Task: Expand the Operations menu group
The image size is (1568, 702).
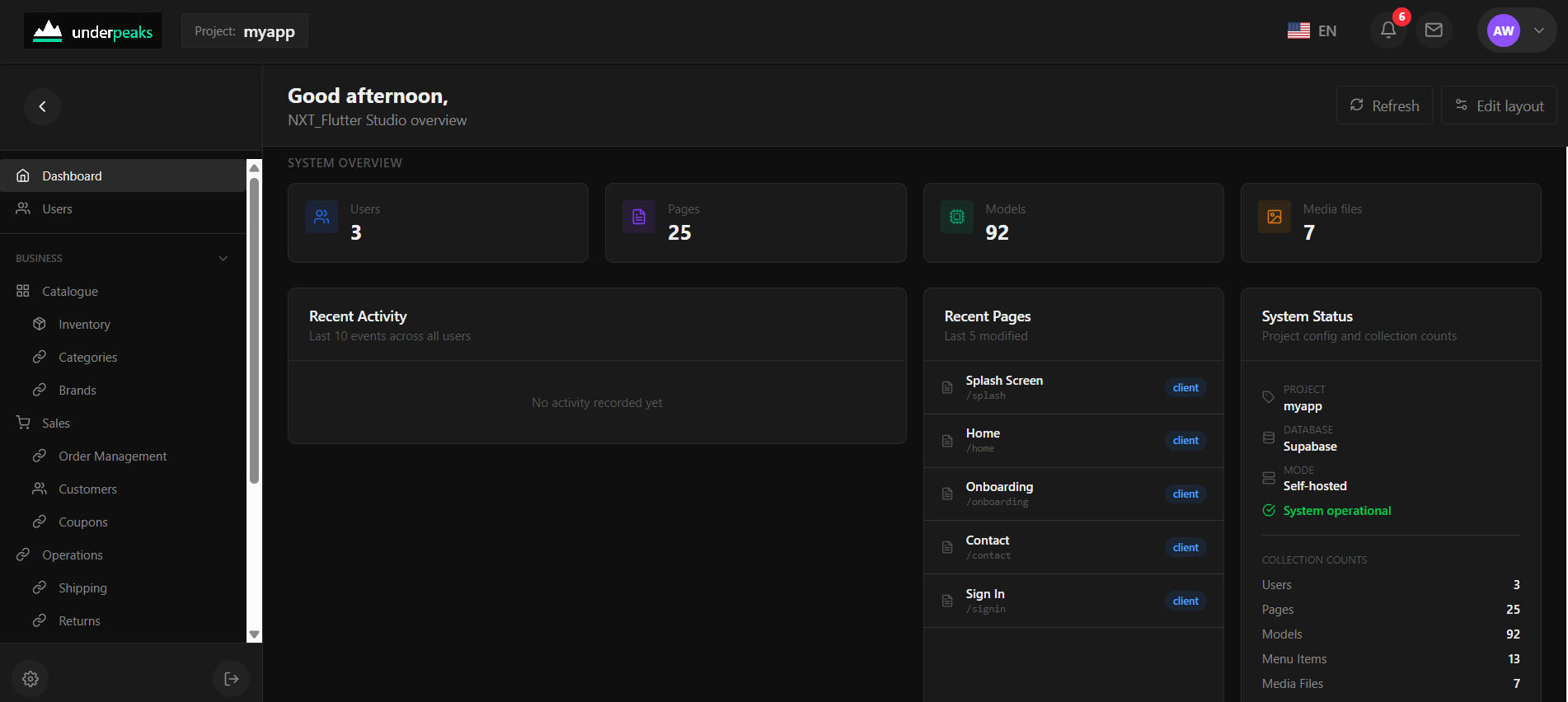Action: (x=123, y=555)
